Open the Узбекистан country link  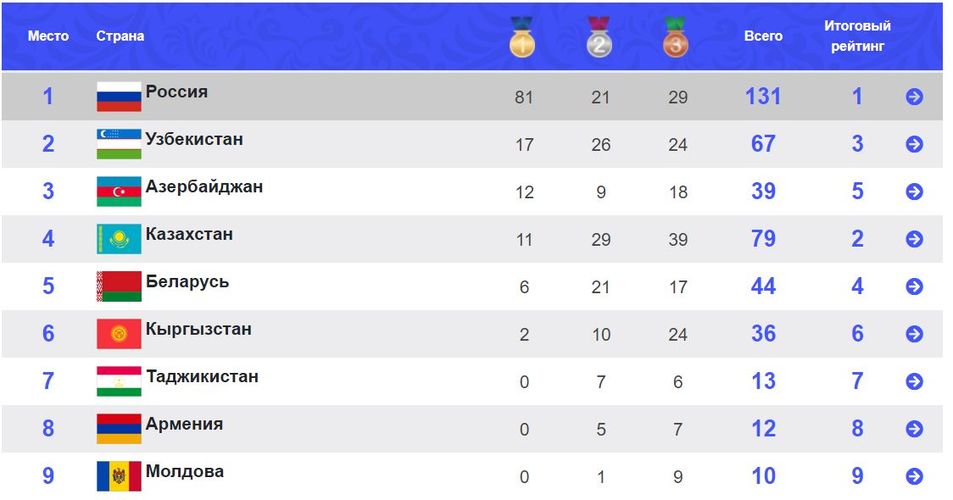(194, 139)
